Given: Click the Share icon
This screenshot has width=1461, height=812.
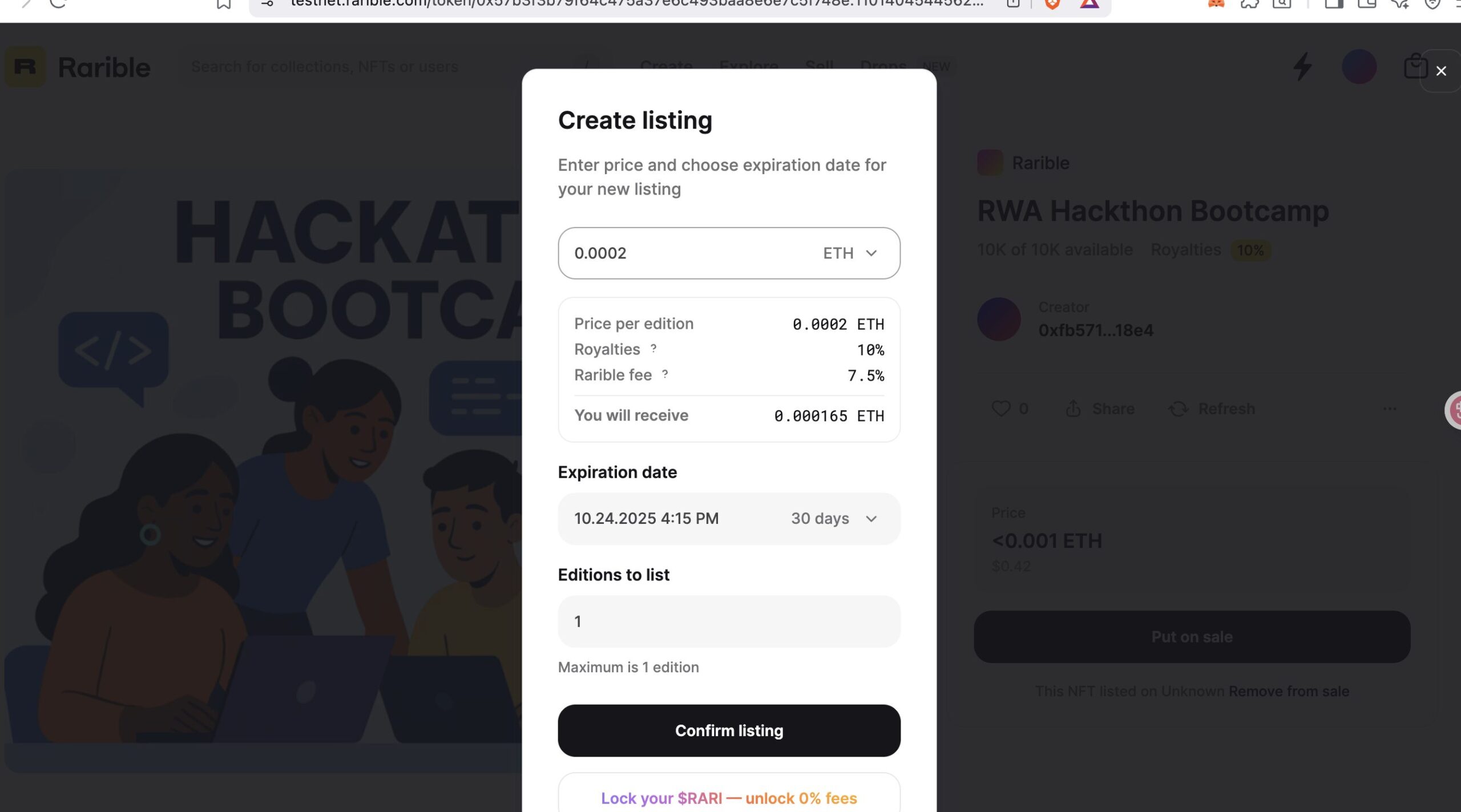Looking at the screenshot, I should click(1073, 409).
